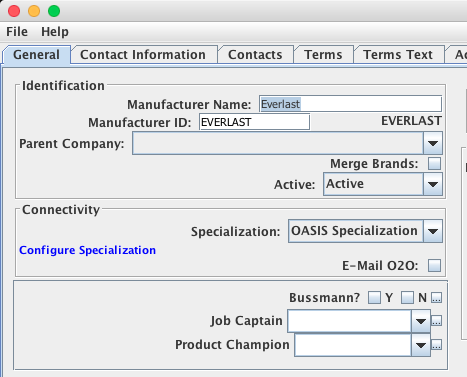The image size is (467, 377).
Task: Expand the Job Captain dropdown
Action: pyautogui.click(x=421, y=321)
